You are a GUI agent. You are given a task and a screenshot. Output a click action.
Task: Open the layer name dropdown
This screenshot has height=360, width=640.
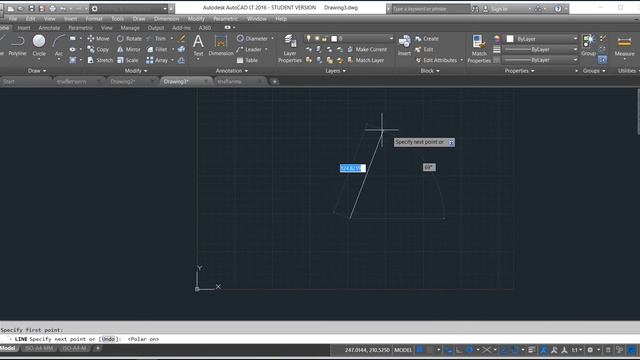click(x=391, y=38)
